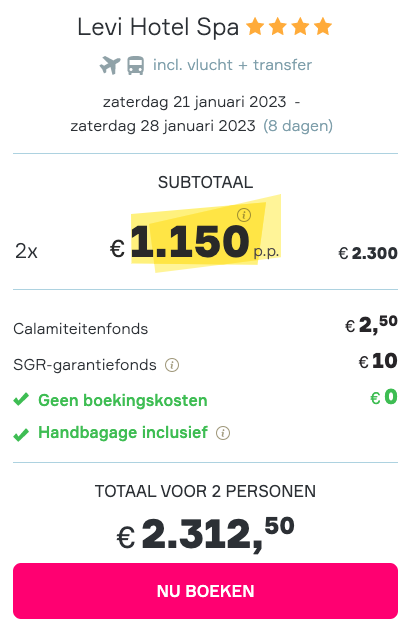
Task: Click green checkmark beside Handbagage inclusief
Action: [x=21, y=435]
